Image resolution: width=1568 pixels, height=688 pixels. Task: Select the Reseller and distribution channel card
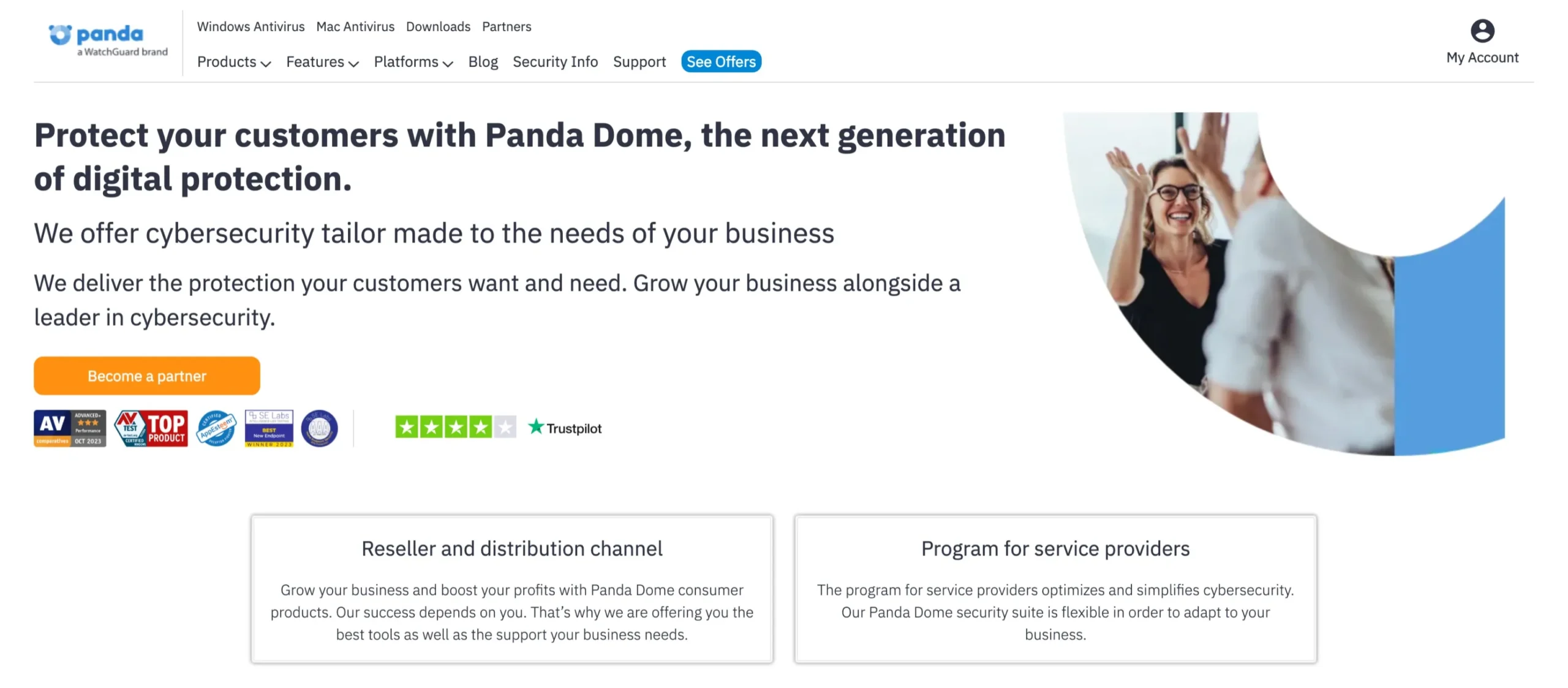(511, 588)
